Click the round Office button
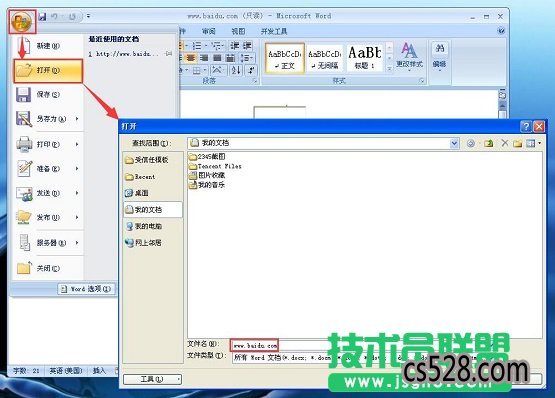555x398 pixels. (x=22, y=22)
